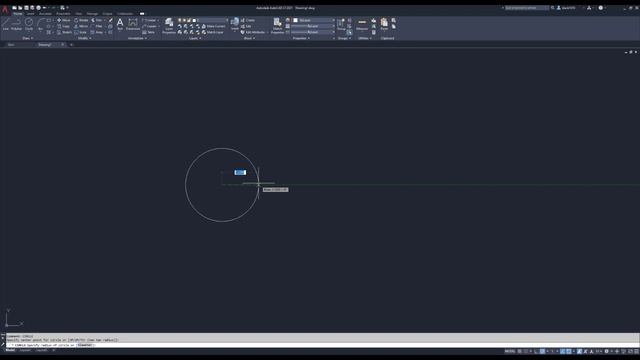Open the Parametric ribbon tab

point(63,13)
